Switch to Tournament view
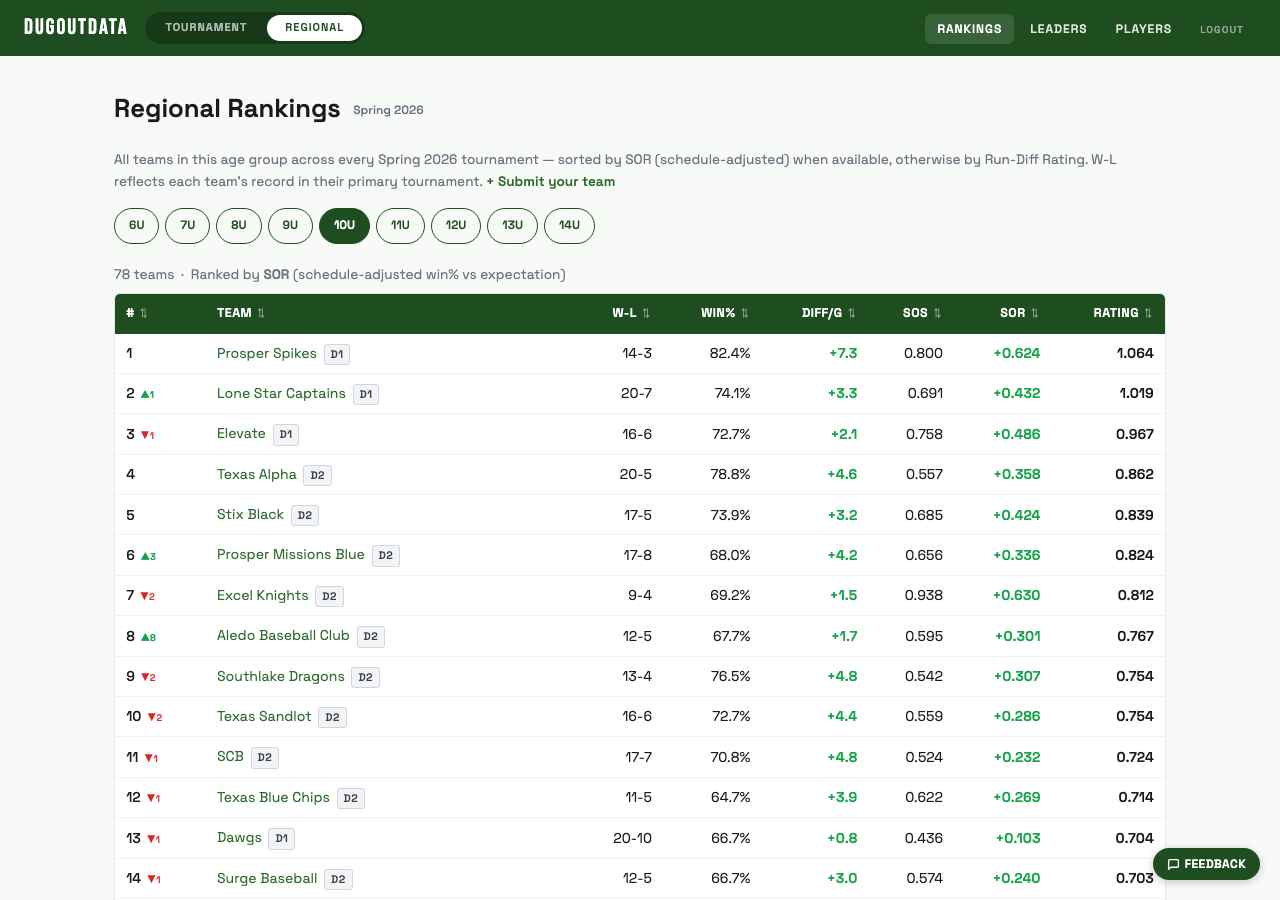1280x900 pixels. click(x=208, y=28)
